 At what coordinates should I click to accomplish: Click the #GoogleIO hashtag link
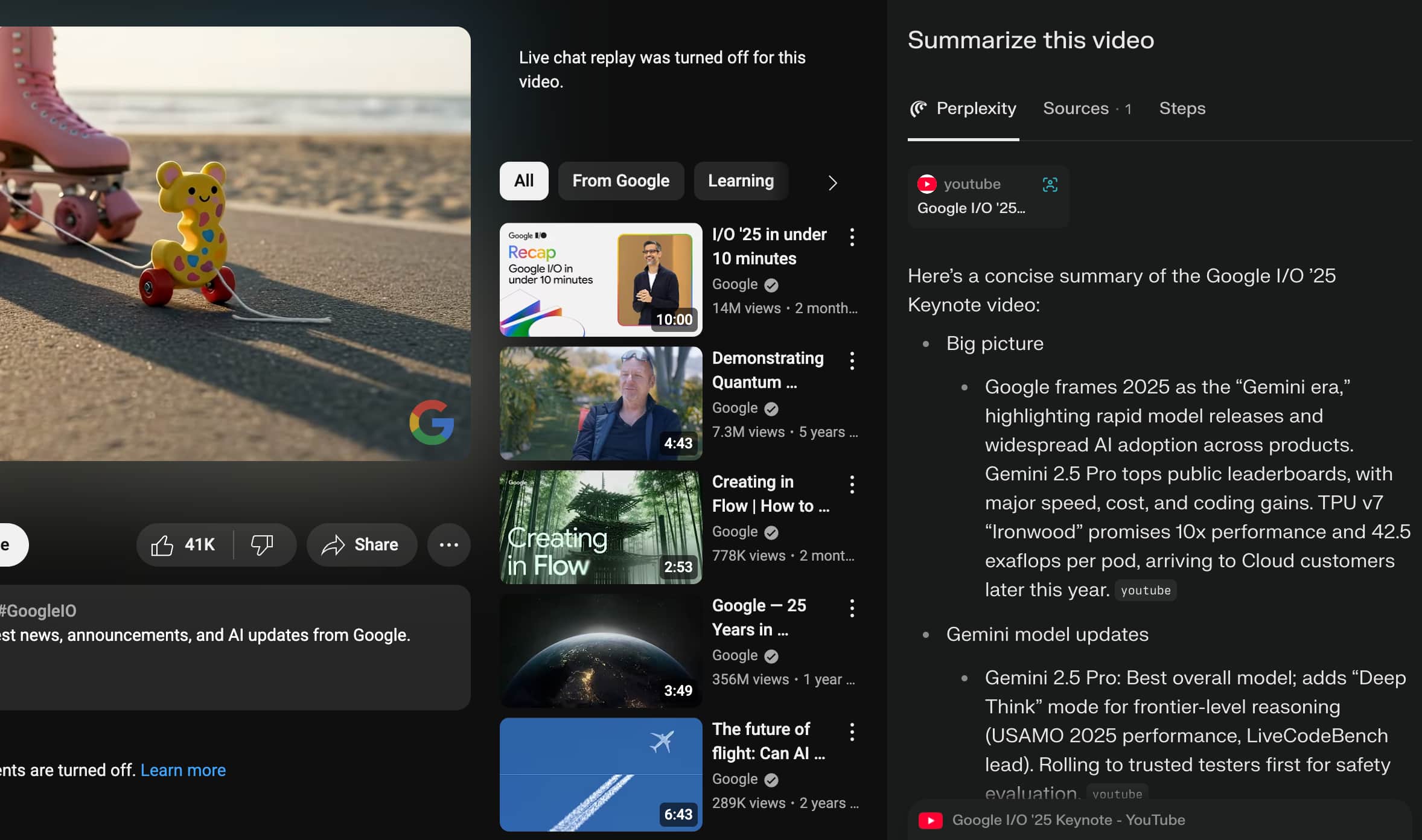[x=39, y=611]
